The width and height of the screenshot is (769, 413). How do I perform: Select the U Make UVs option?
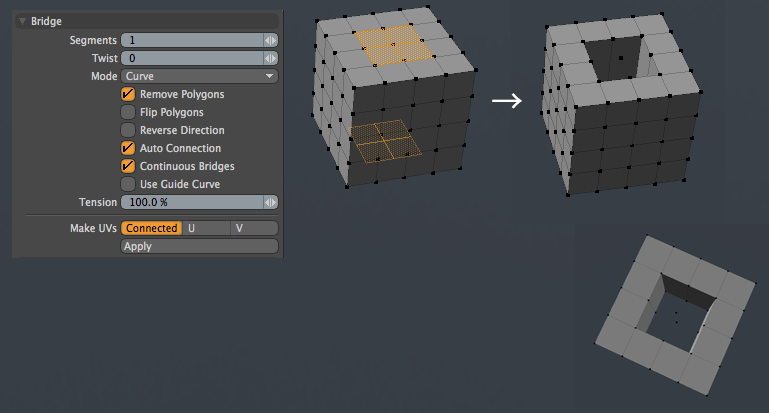[206, 228]
